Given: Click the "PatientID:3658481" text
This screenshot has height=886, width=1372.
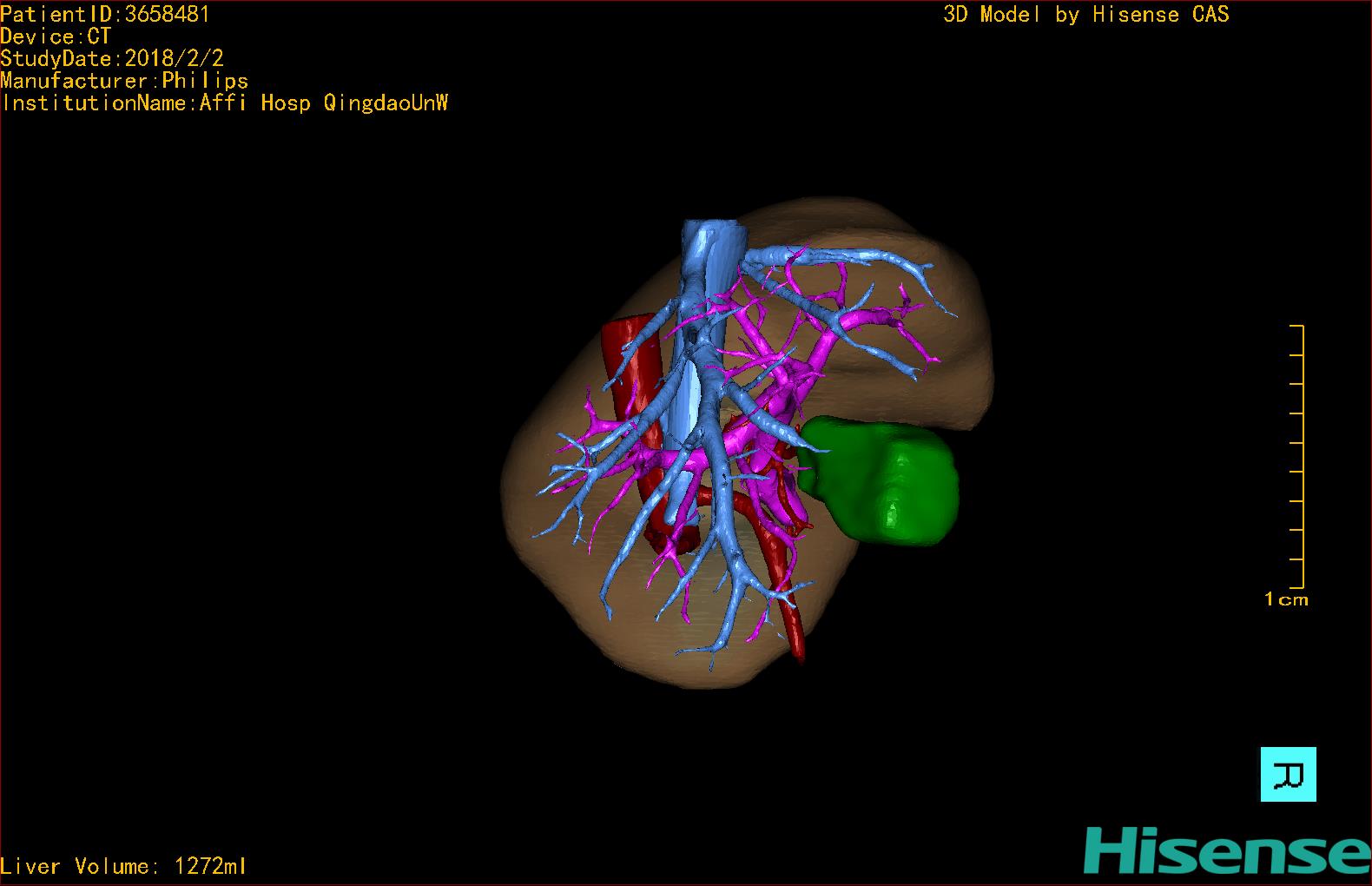Looking at the screenshot, I should 105,14.
